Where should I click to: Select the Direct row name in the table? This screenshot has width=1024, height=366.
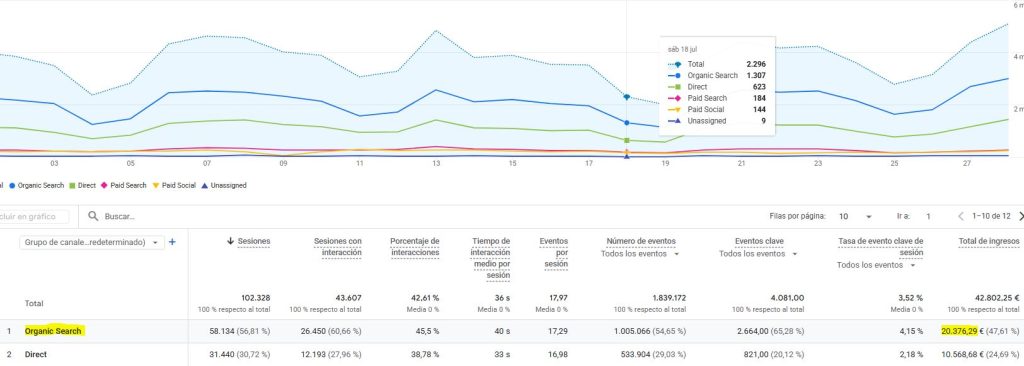point(35,355)
